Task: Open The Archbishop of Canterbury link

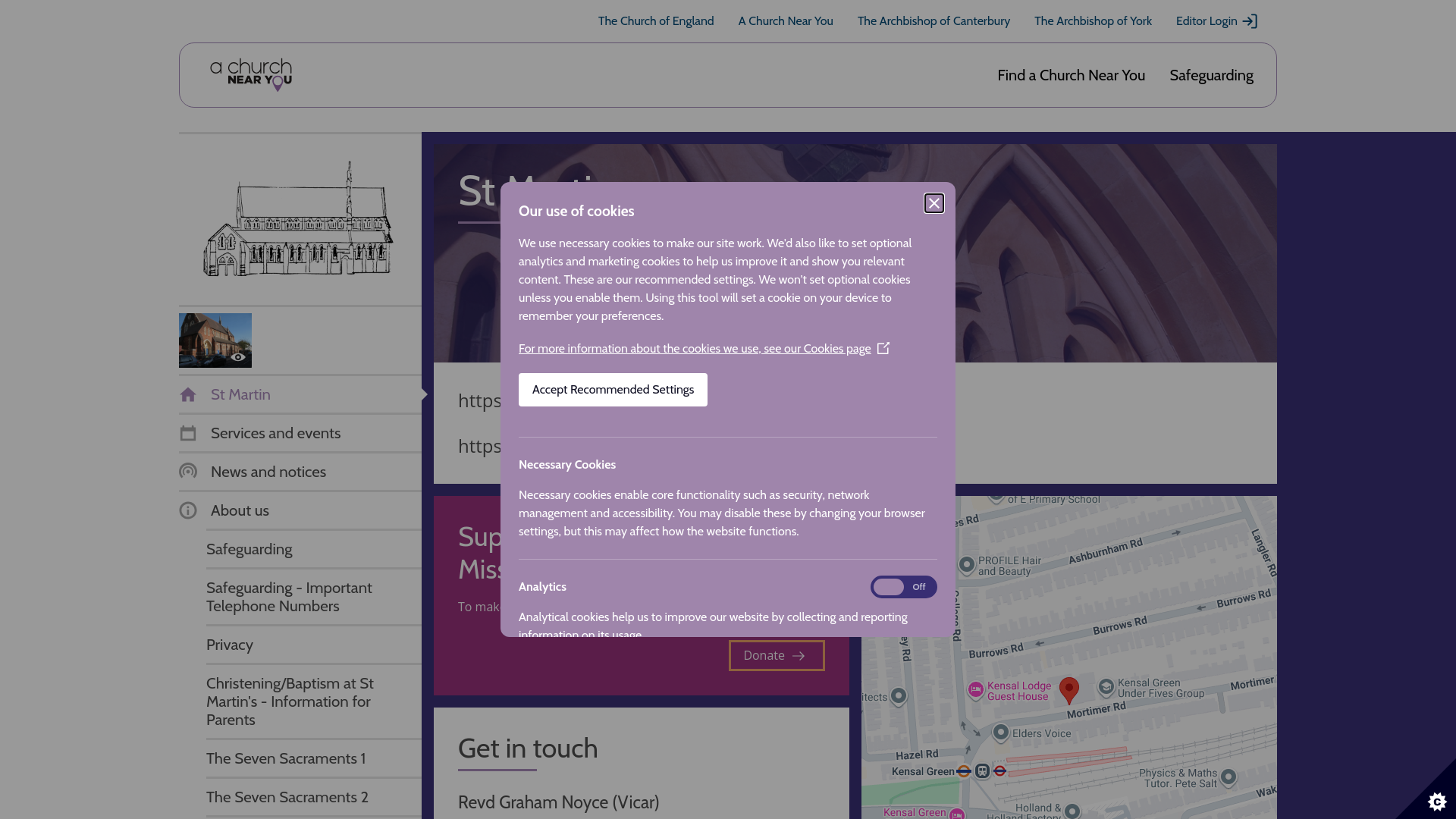Action: (934, 21)
